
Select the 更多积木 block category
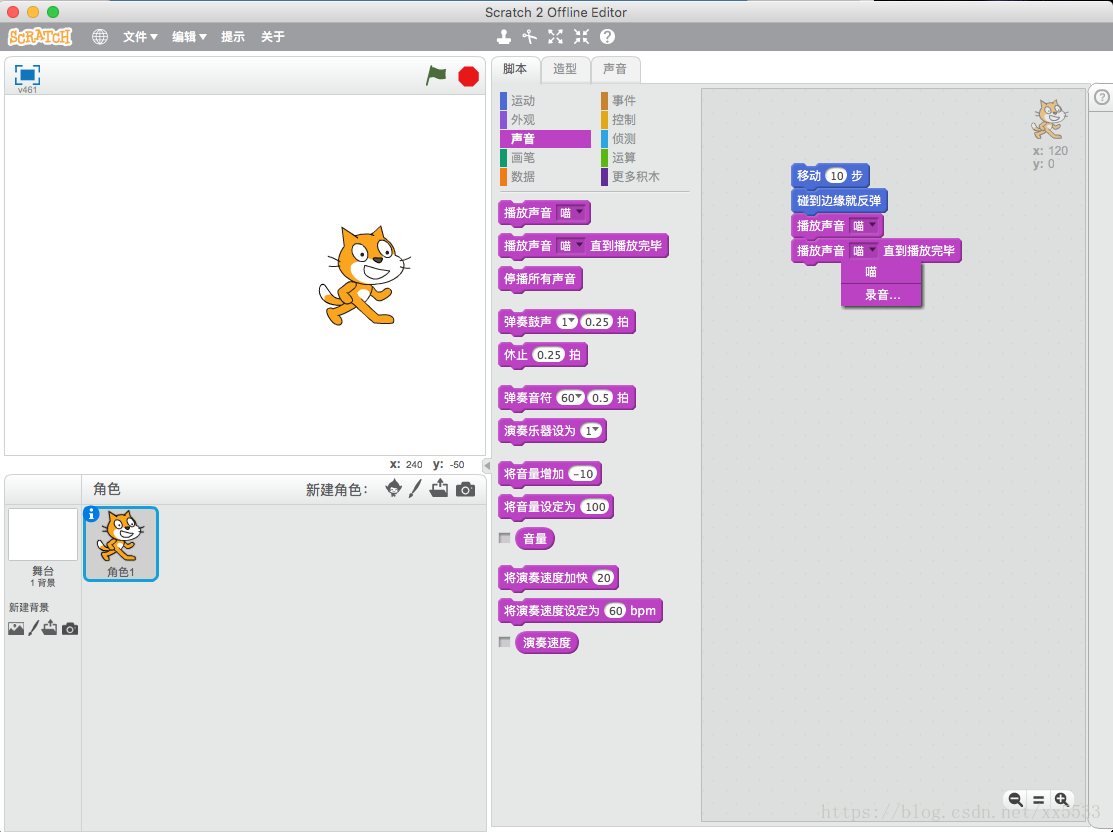tap(645, 177)
